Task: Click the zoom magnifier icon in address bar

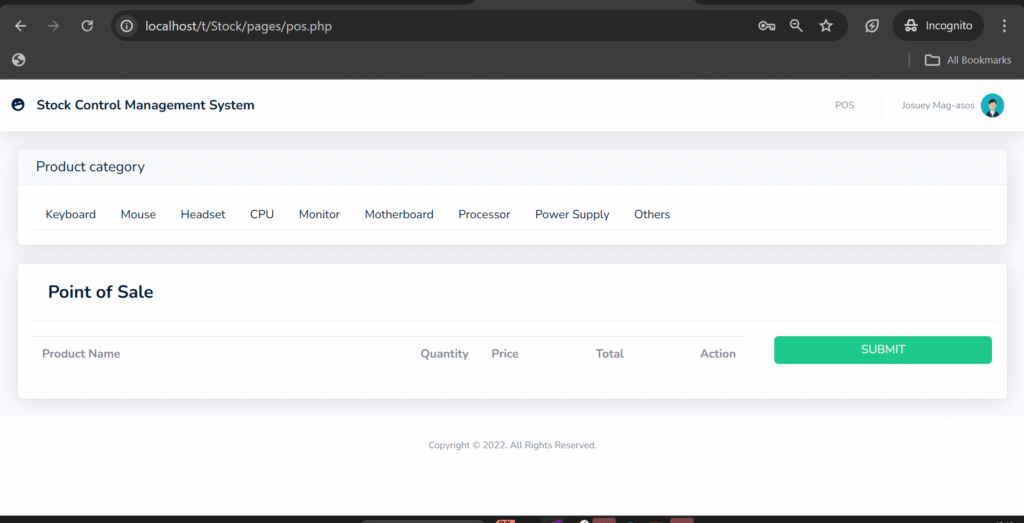Action: 796,26
